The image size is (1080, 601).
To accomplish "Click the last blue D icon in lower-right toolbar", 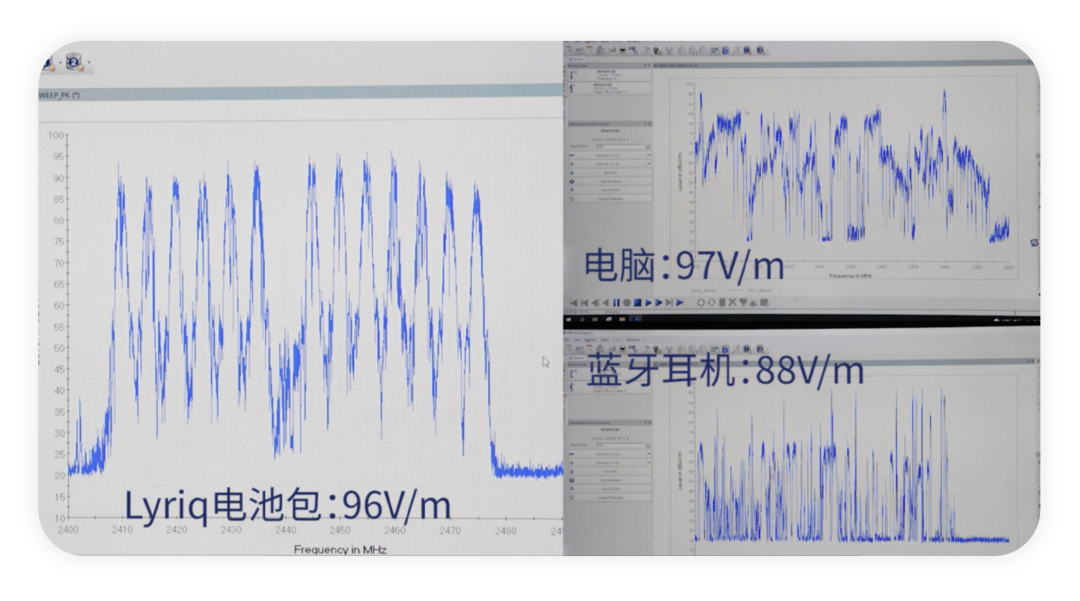I will (760, 349).
